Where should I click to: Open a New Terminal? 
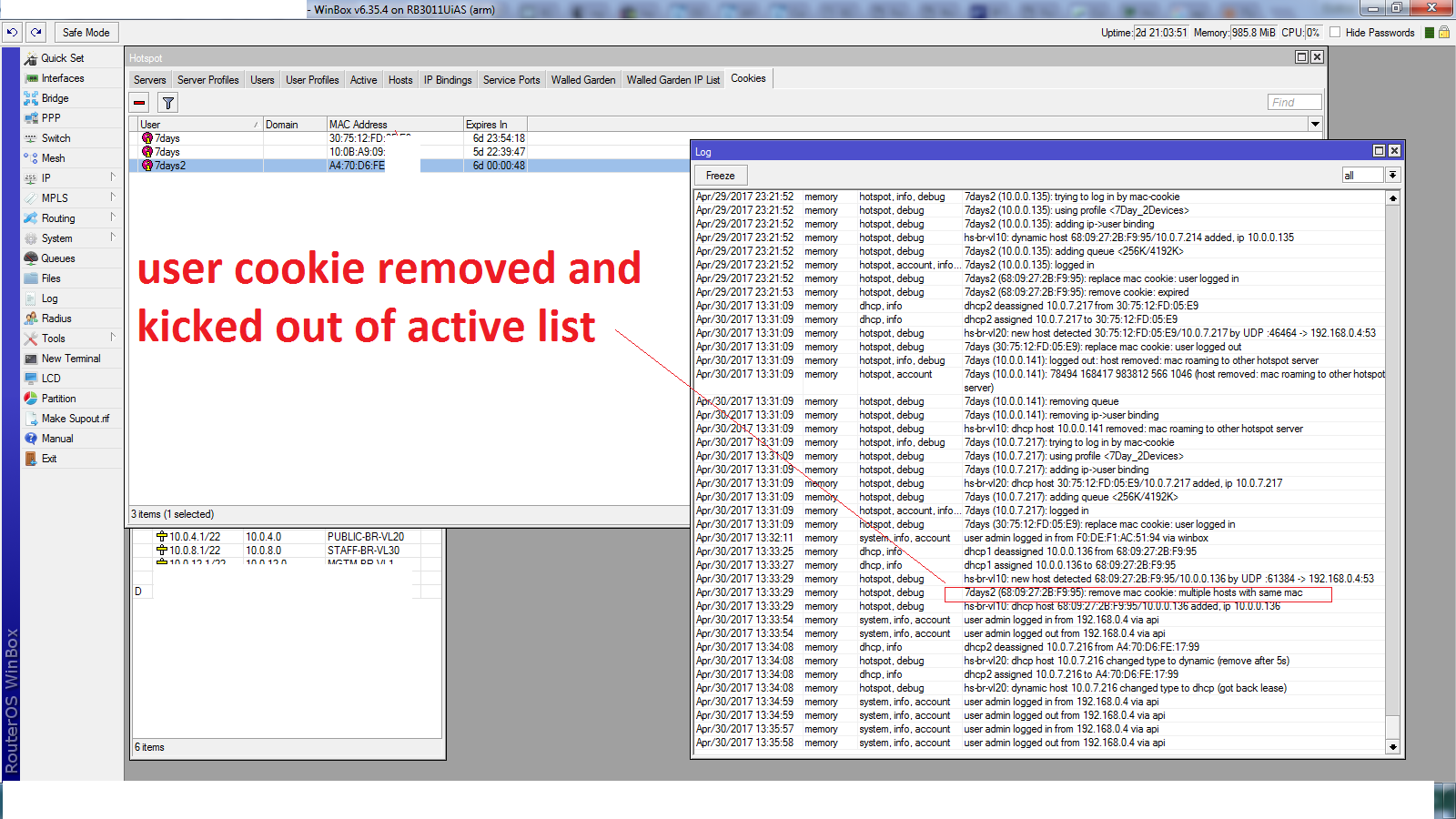pos(68,358)
